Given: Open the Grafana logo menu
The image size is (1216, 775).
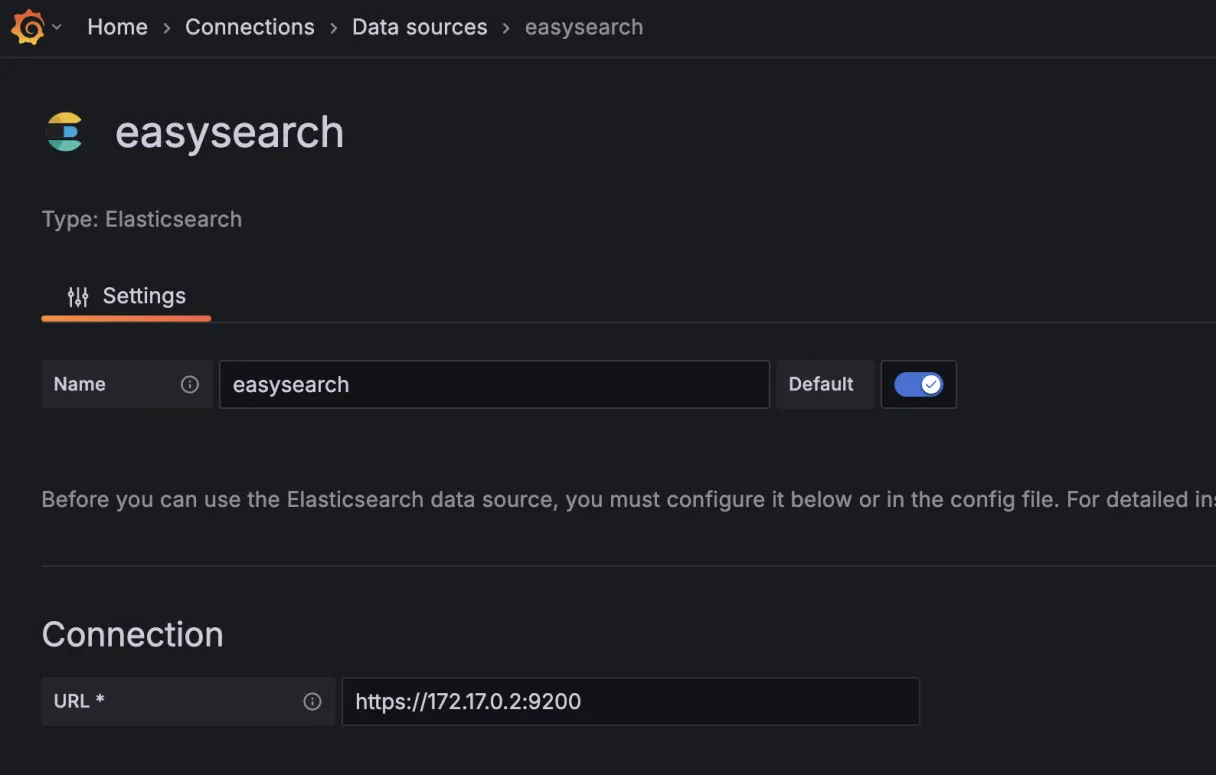Looking at the screenshot, I should 28,27.
